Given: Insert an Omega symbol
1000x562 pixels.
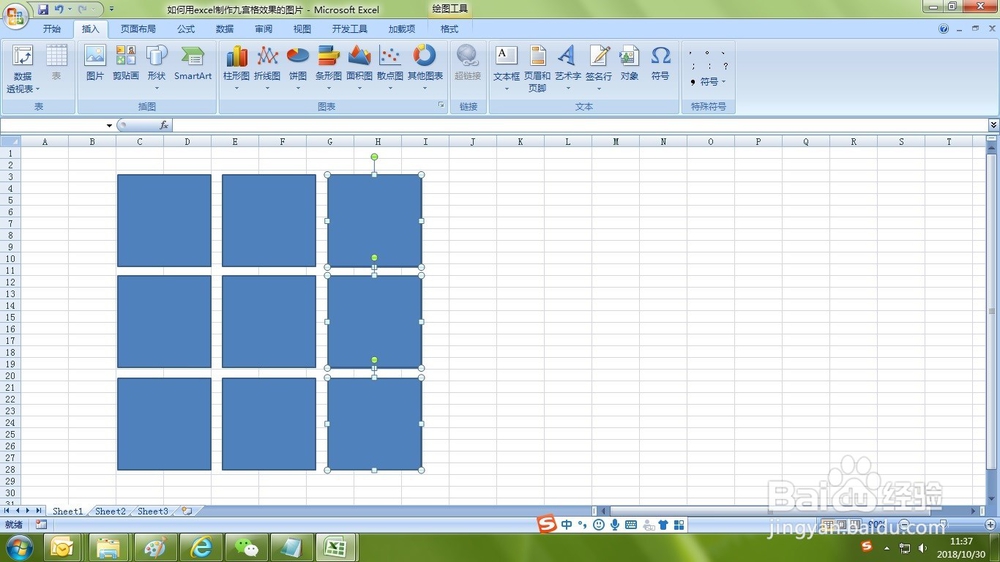Looking at the screenshot, I should click(660, 63).
